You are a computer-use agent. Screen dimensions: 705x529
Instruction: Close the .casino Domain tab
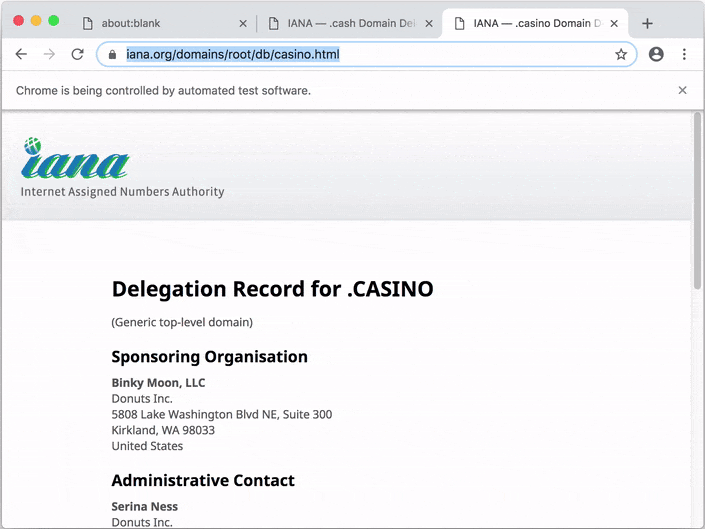click(613, 23)
